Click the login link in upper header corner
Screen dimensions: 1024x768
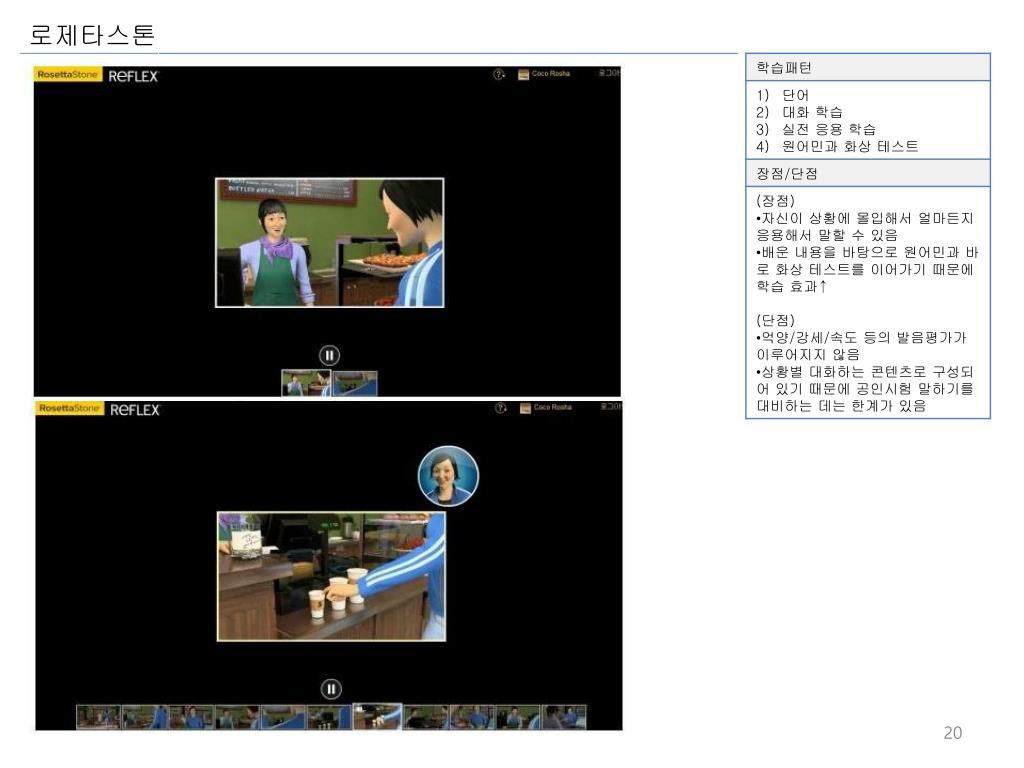609,72
